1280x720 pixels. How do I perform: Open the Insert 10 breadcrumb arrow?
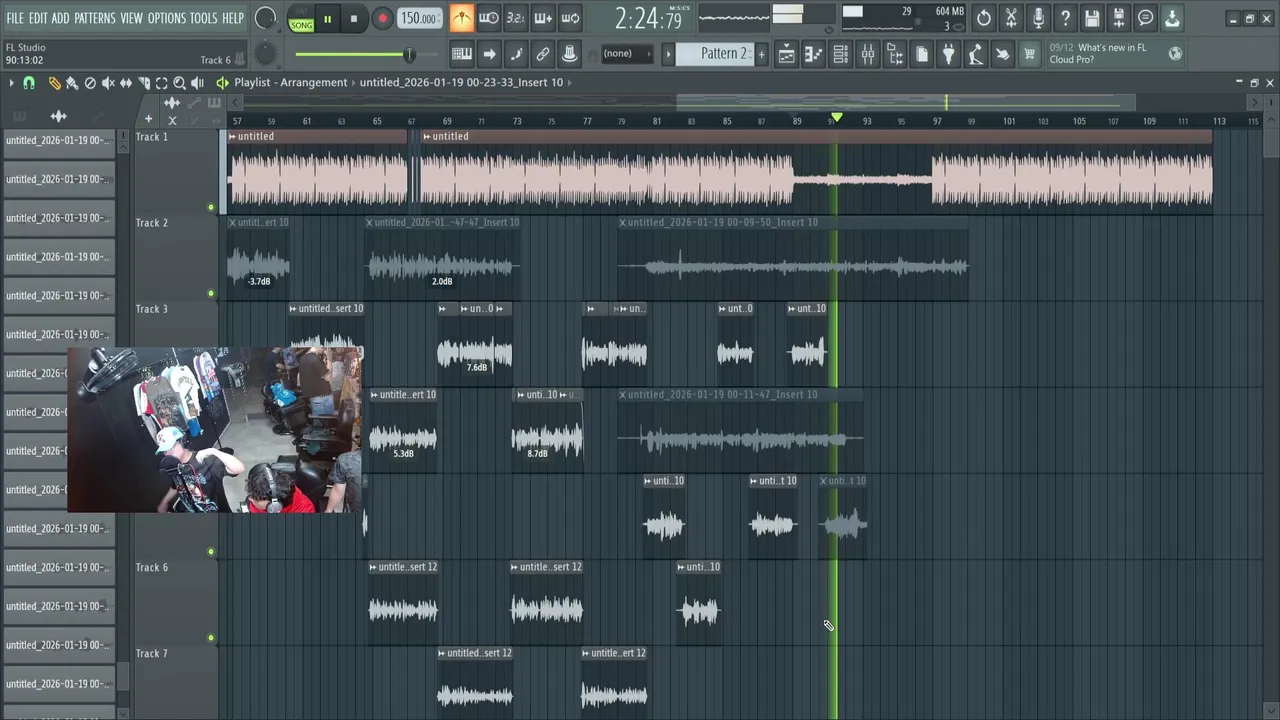[x=572, y=82]
